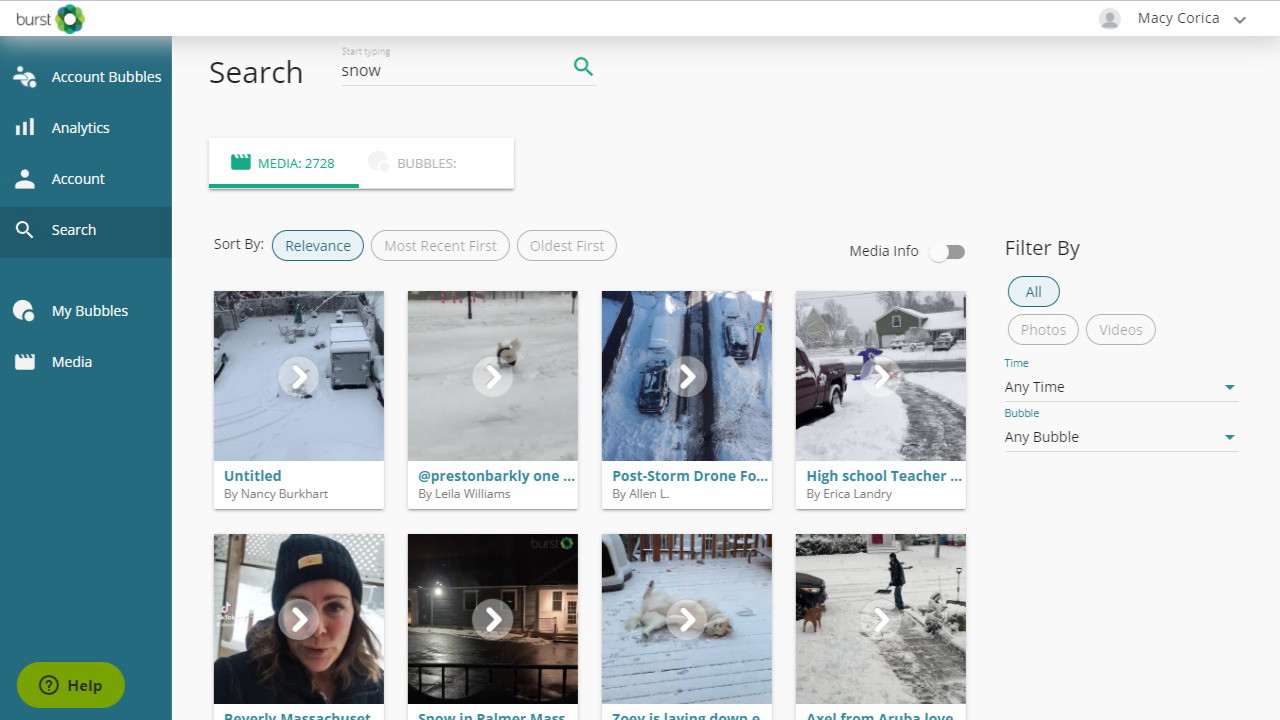Filter results by Videos
This screenshot has width=1280, height=720.
[x=1120, y=330]
